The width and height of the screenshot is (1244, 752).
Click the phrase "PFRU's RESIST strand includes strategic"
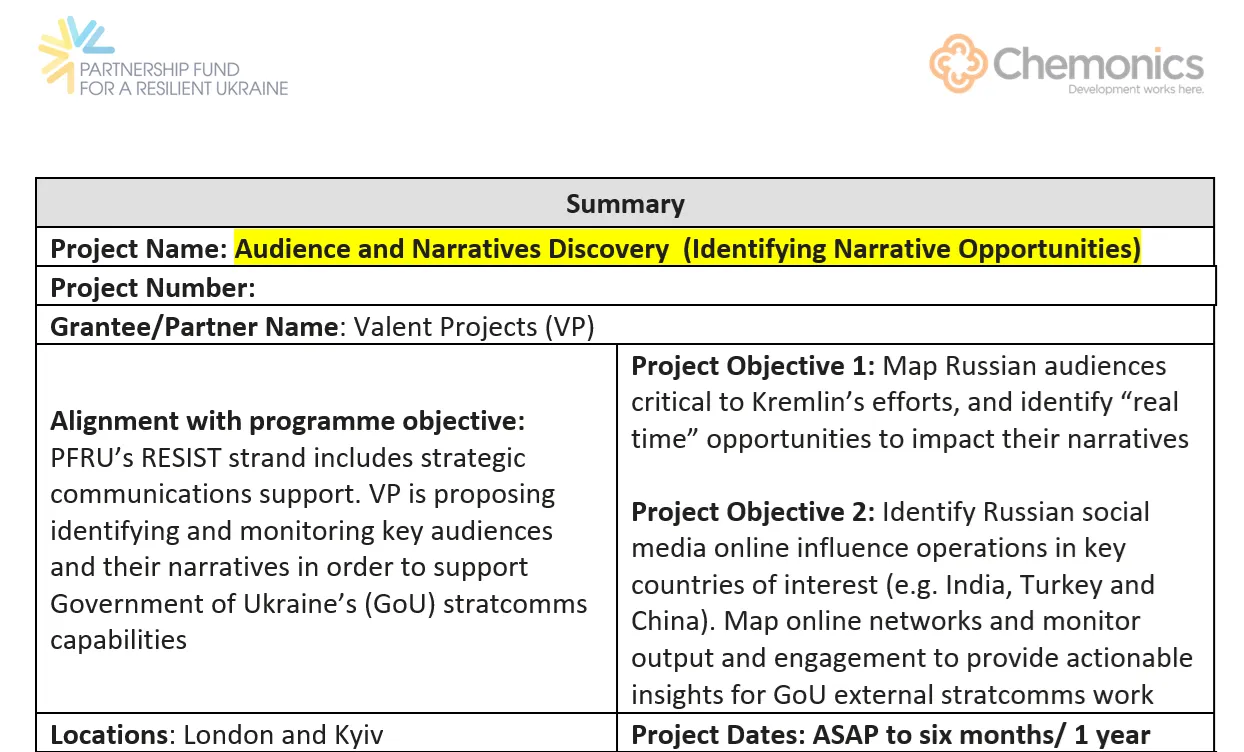point(288,458)
